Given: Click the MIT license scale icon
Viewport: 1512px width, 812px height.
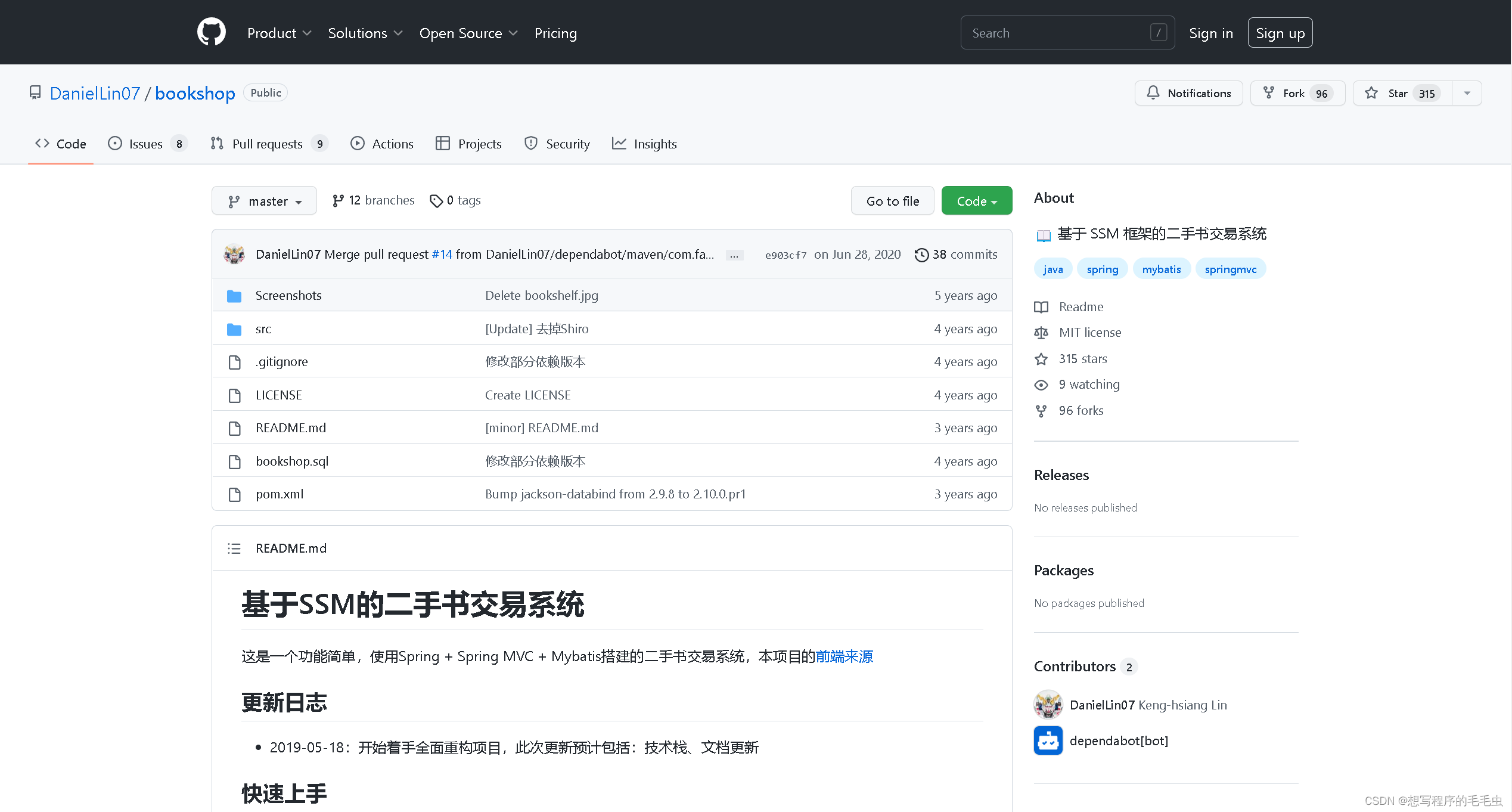Looking at the screenshot, I should click(1041, 333).
